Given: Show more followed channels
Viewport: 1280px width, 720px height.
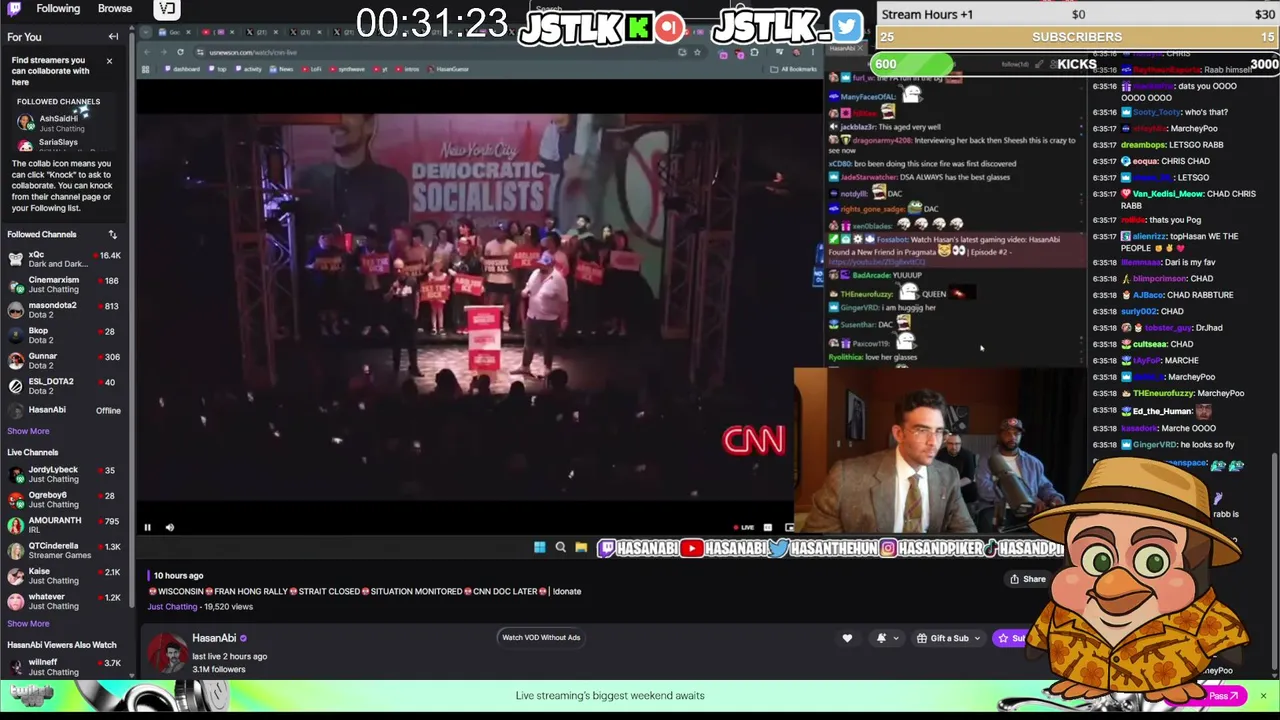Looking at the screenshot, I should (28, 431).
